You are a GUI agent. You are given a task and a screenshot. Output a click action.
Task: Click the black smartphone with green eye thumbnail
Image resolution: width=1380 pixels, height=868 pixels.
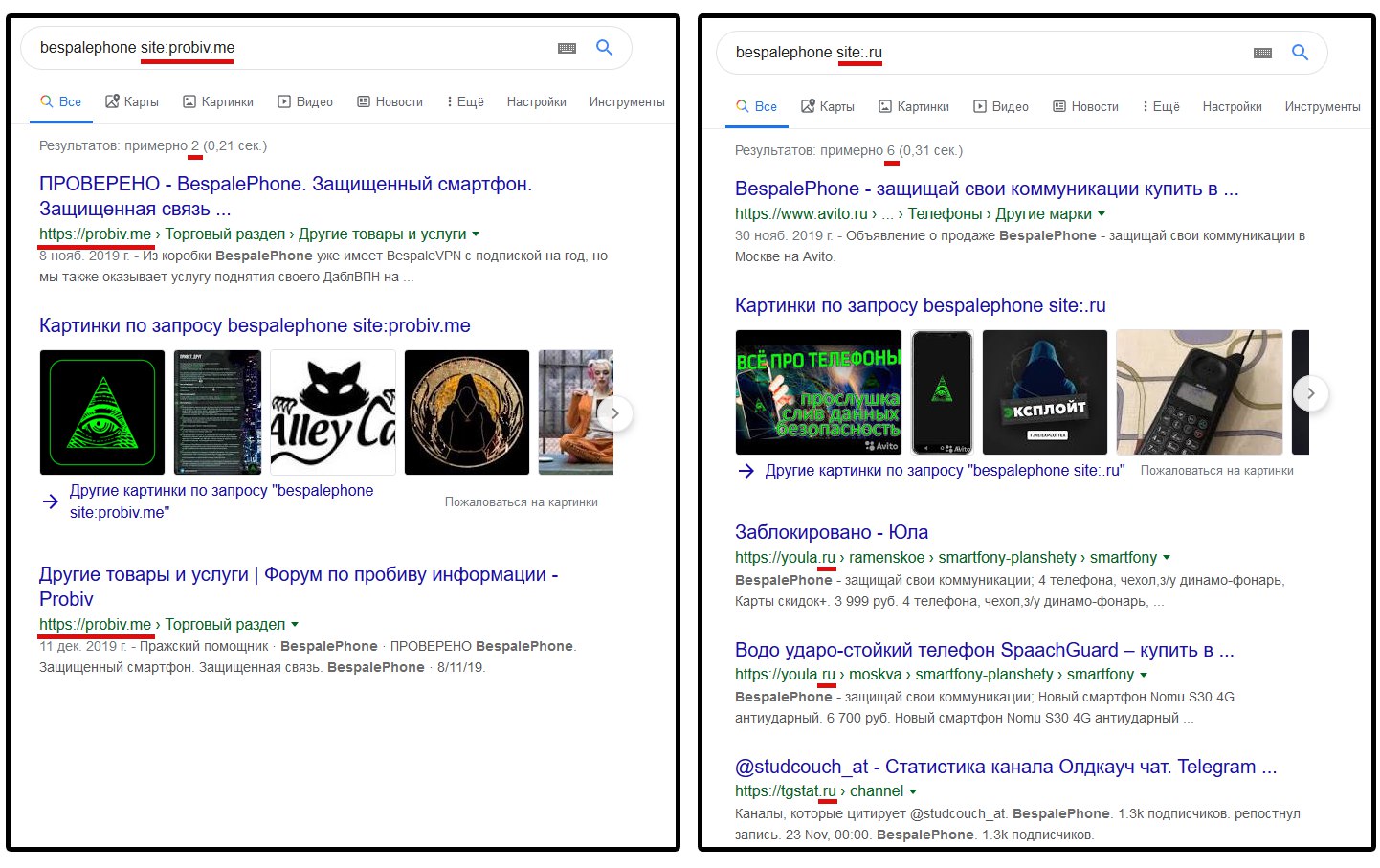pyautogui.click(x=943, y=392)
